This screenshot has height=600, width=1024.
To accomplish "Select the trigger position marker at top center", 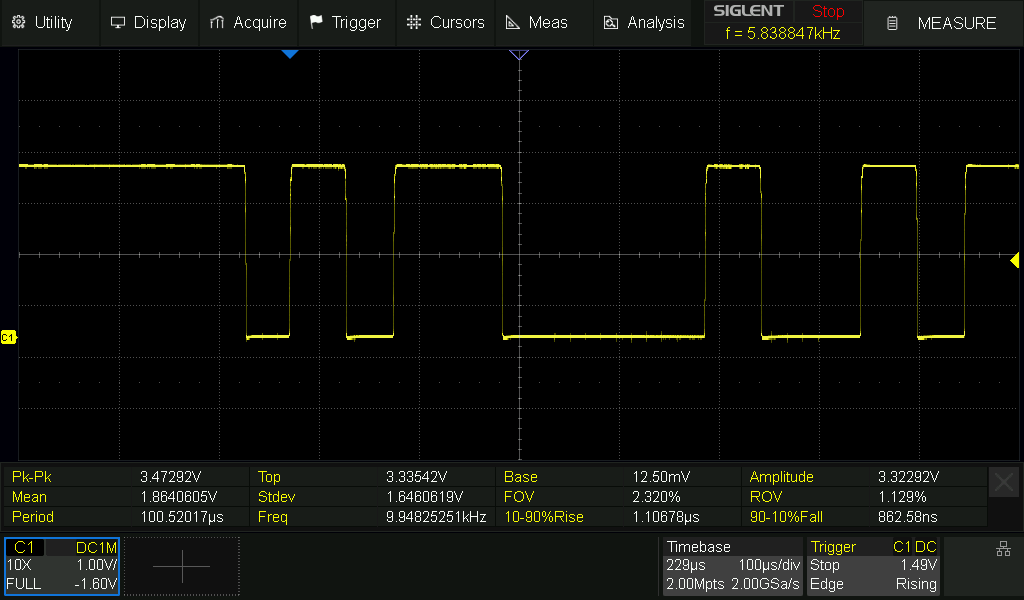I will [x=519, y=55].
